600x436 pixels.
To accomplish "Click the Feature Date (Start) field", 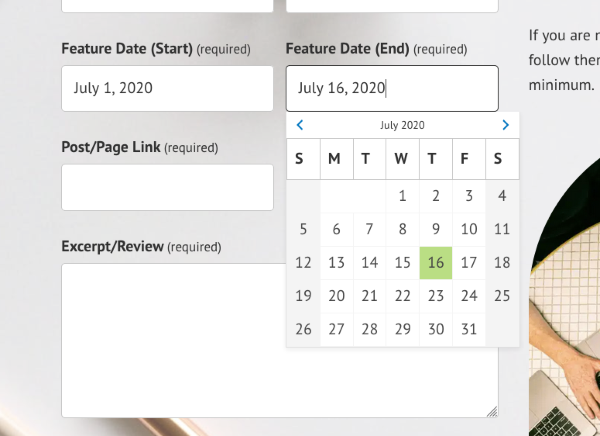I will [167, 88].
